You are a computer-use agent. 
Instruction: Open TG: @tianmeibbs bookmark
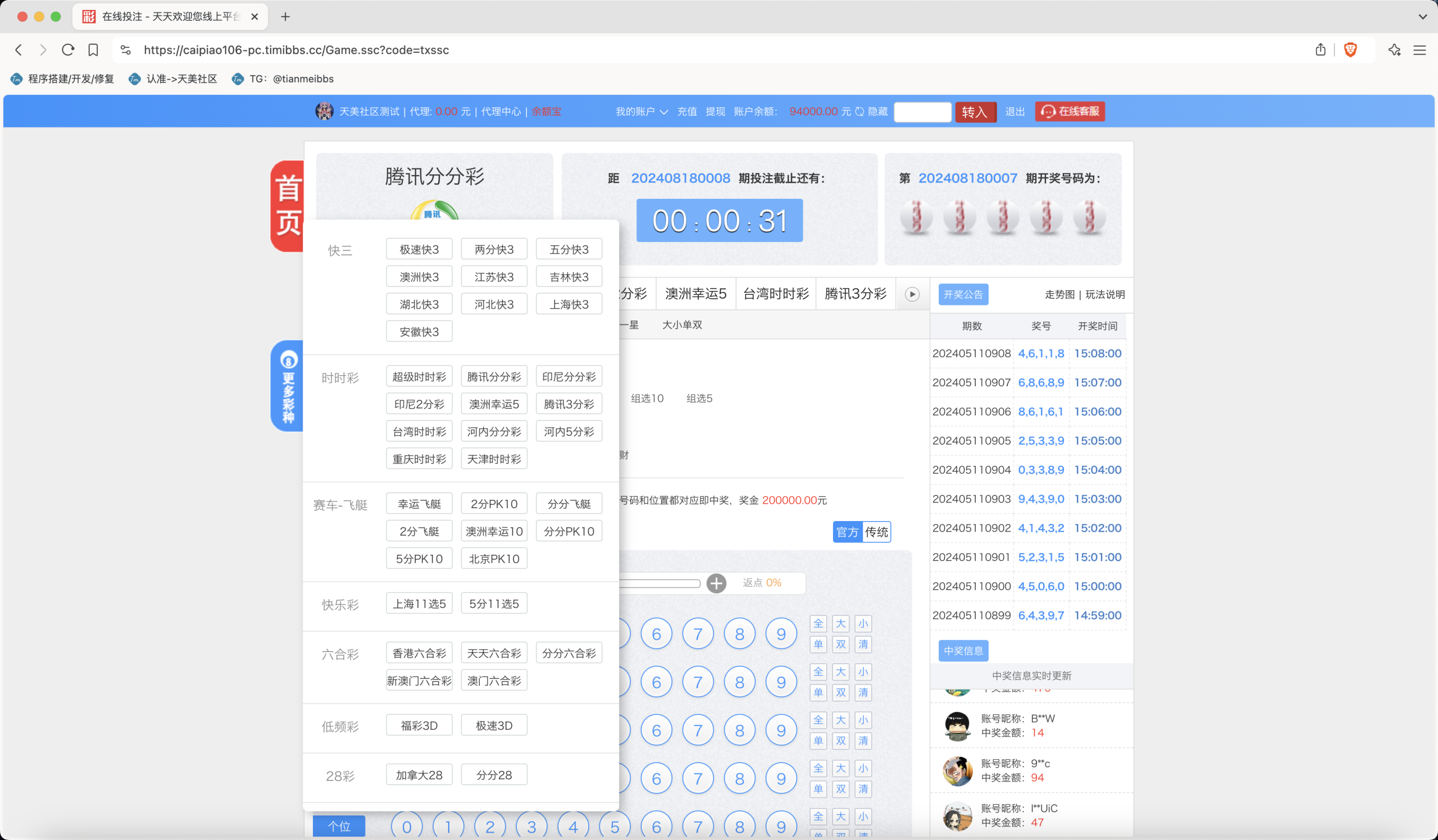click(x=283, y=79)
